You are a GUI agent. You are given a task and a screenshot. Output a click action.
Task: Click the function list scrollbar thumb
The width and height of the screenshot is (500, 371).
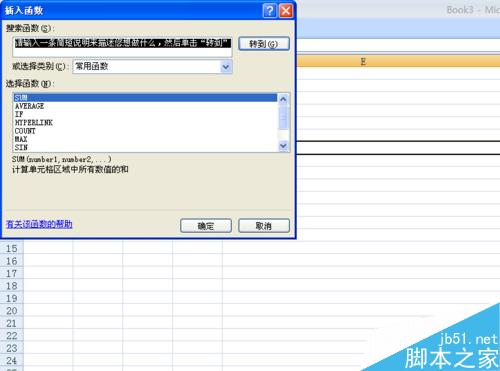pos(283,117)
